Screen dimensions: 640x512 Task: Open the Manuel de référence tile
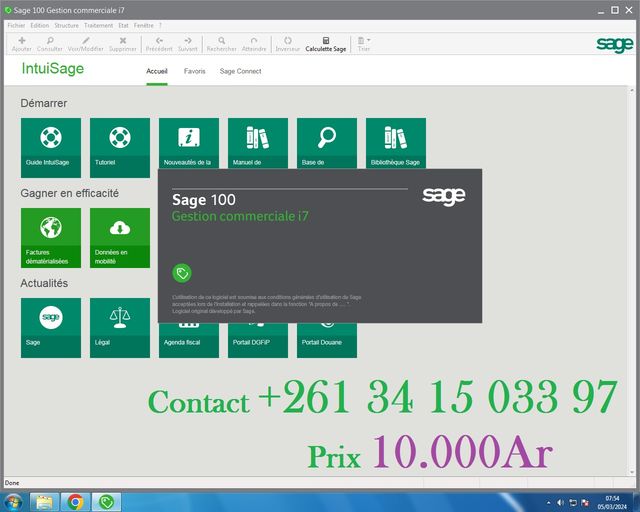point(258,143)
